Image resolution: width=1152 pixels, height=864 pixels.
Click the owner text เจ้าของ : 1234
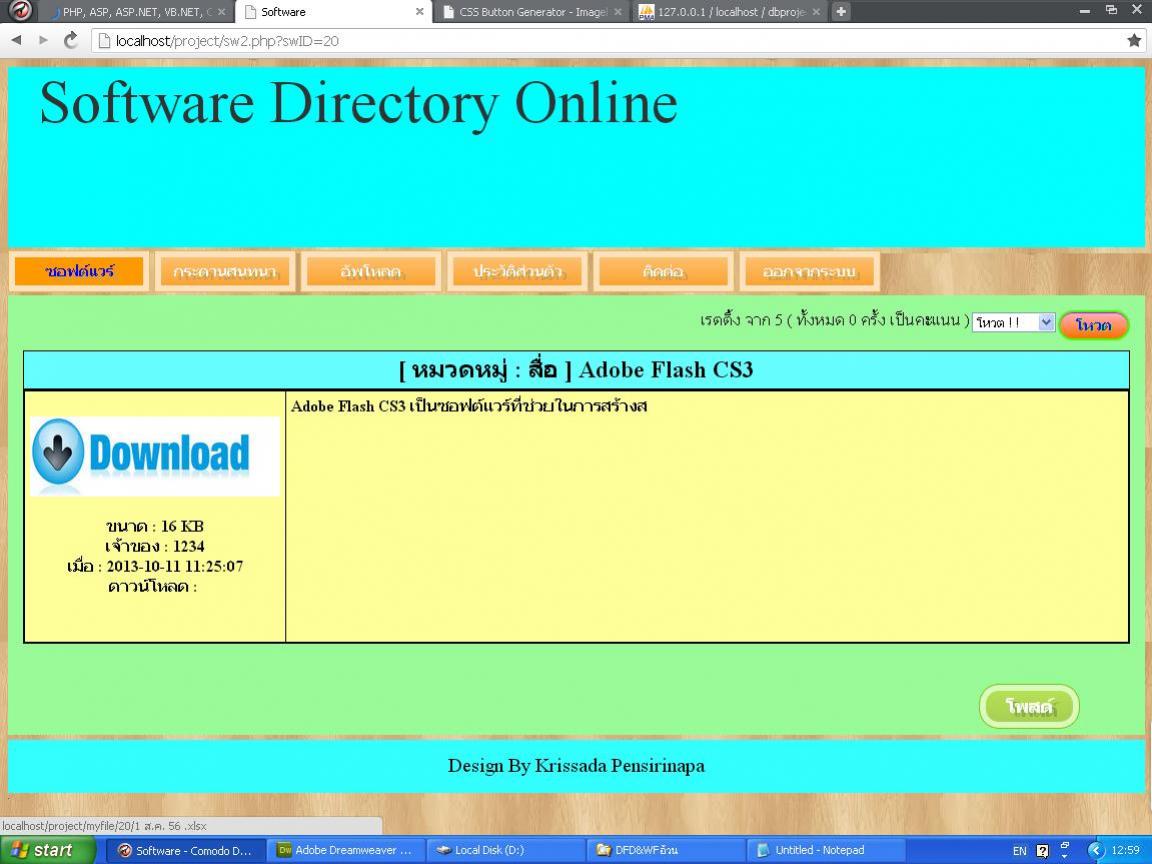coord(154,547)
